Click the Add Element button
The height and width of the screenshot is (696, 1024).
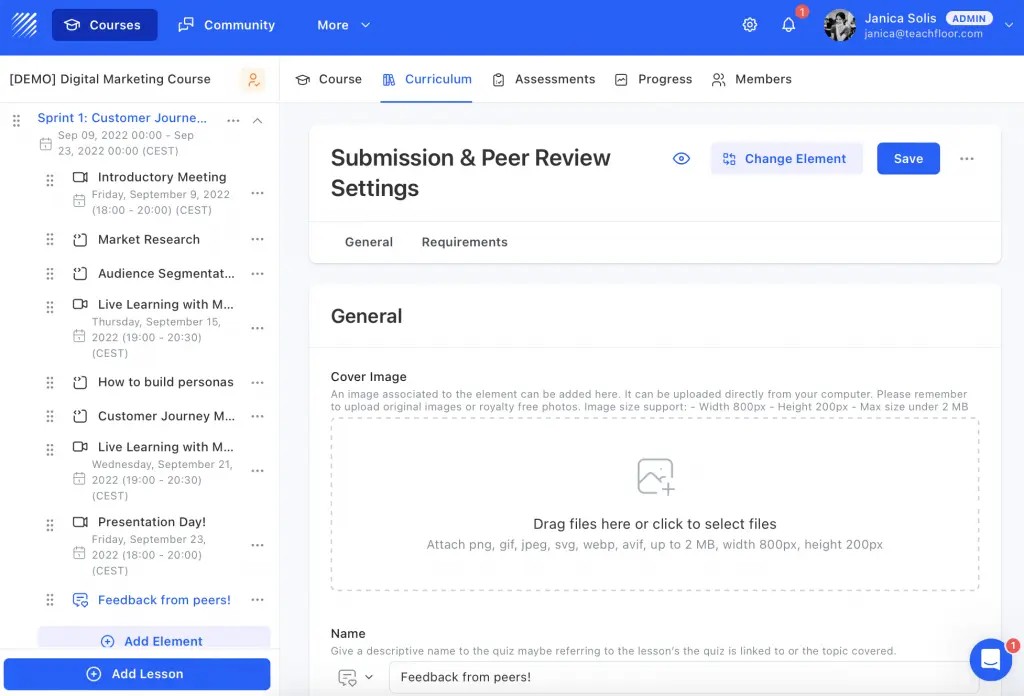coord(154,638)
